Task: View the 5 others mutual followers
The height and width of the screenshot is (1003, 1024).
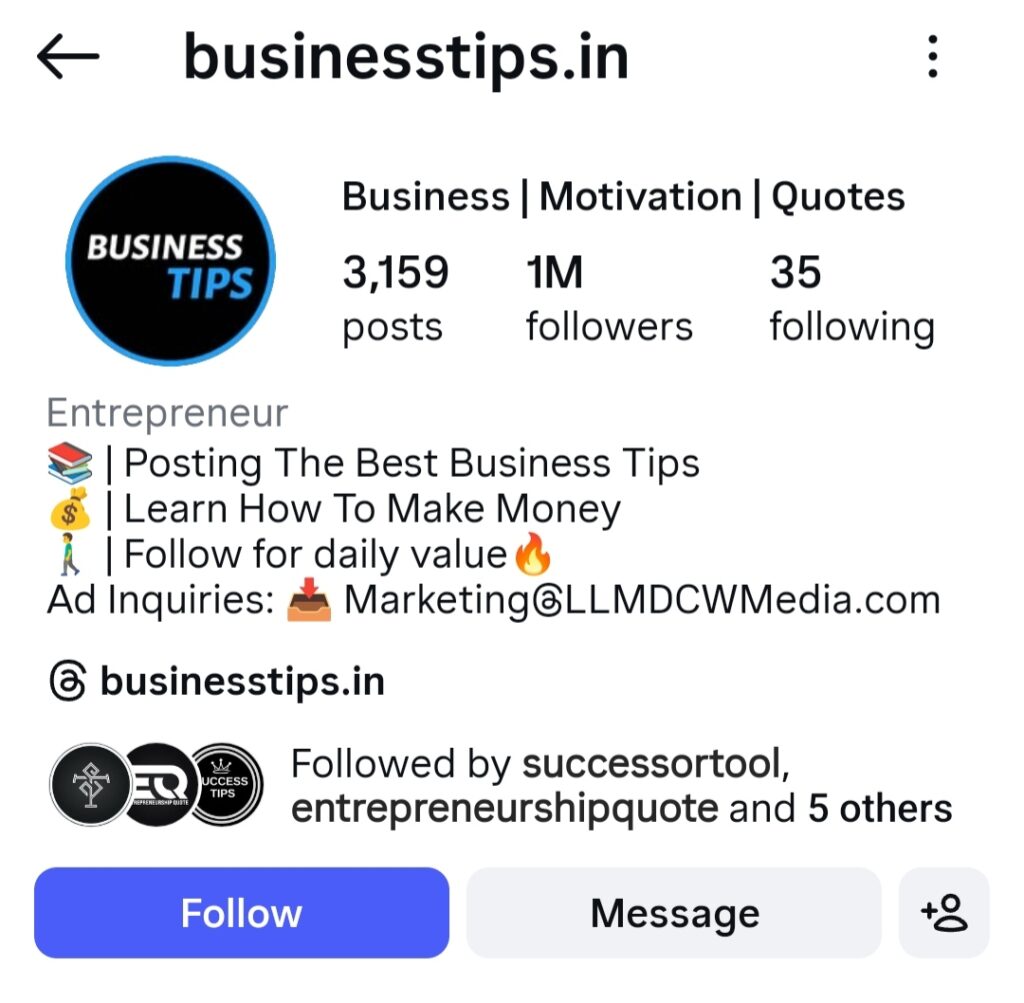Action: (x=880, y=809)
